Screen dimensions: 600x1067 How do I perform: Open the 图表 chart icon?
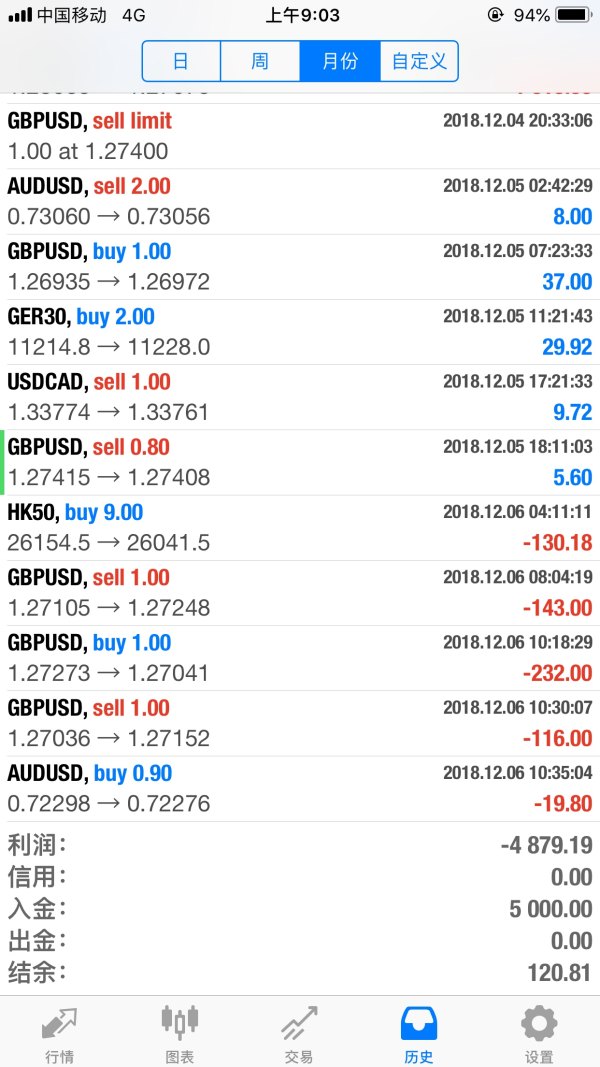coord(179,1024)
